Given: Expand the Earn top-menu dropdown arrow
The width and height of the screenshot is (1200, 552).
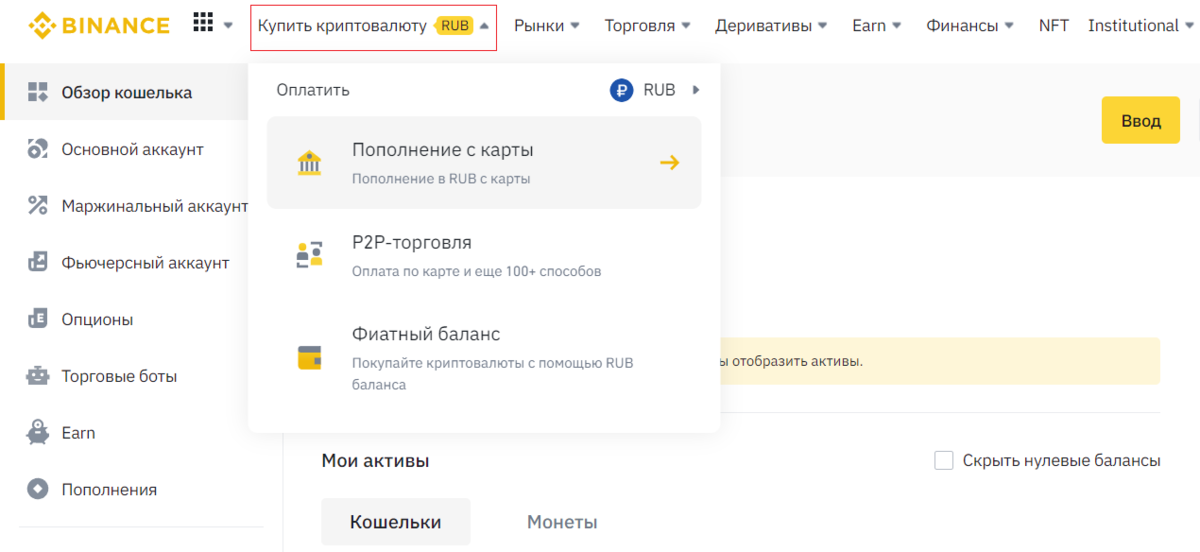Looking at the screenshot, I should tap(897, 26).
